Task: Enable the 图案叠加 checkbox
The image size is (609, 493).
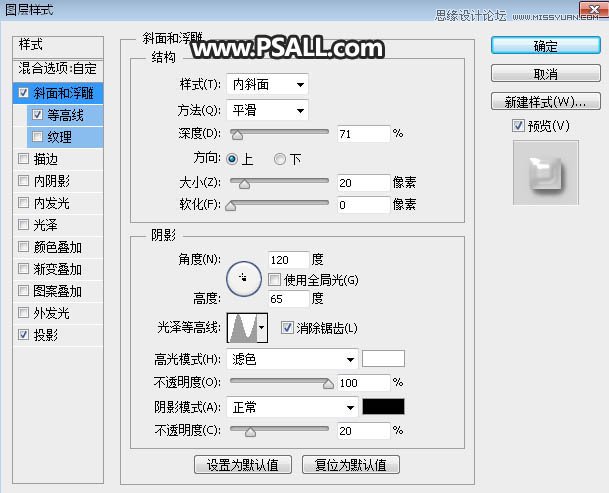Action: (x=23, y=290)
